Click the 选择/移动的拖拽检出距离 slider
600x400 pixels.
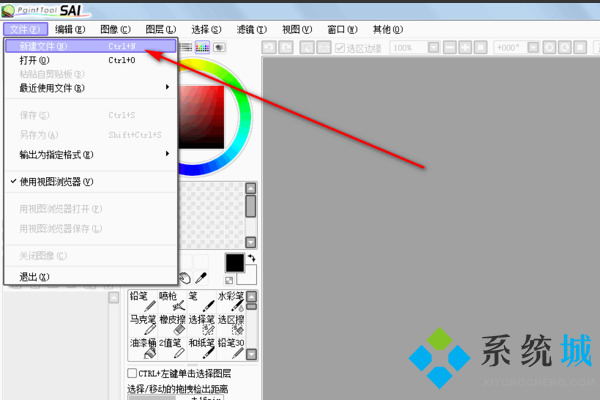point(175,398)
